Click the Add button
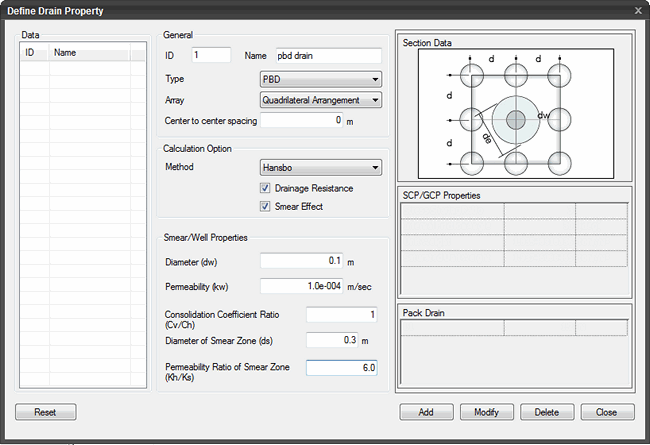 [426, 412]
